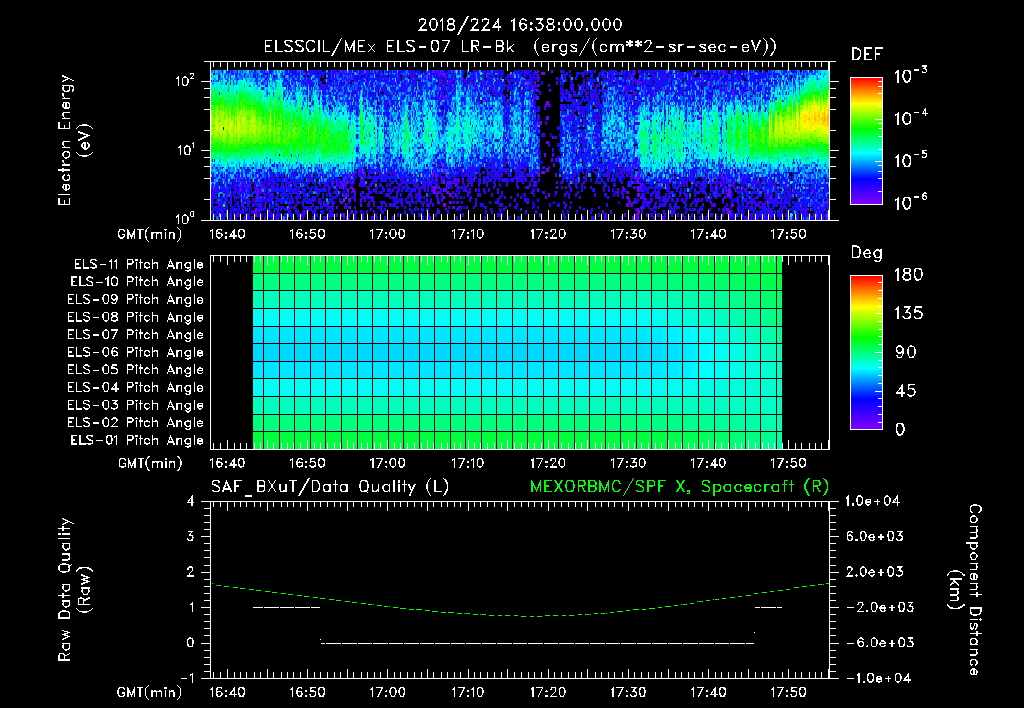Click the '10^-6' DEF color bar tick
The height and width of the screenshot is (708, 1024).
coord(910,202)
